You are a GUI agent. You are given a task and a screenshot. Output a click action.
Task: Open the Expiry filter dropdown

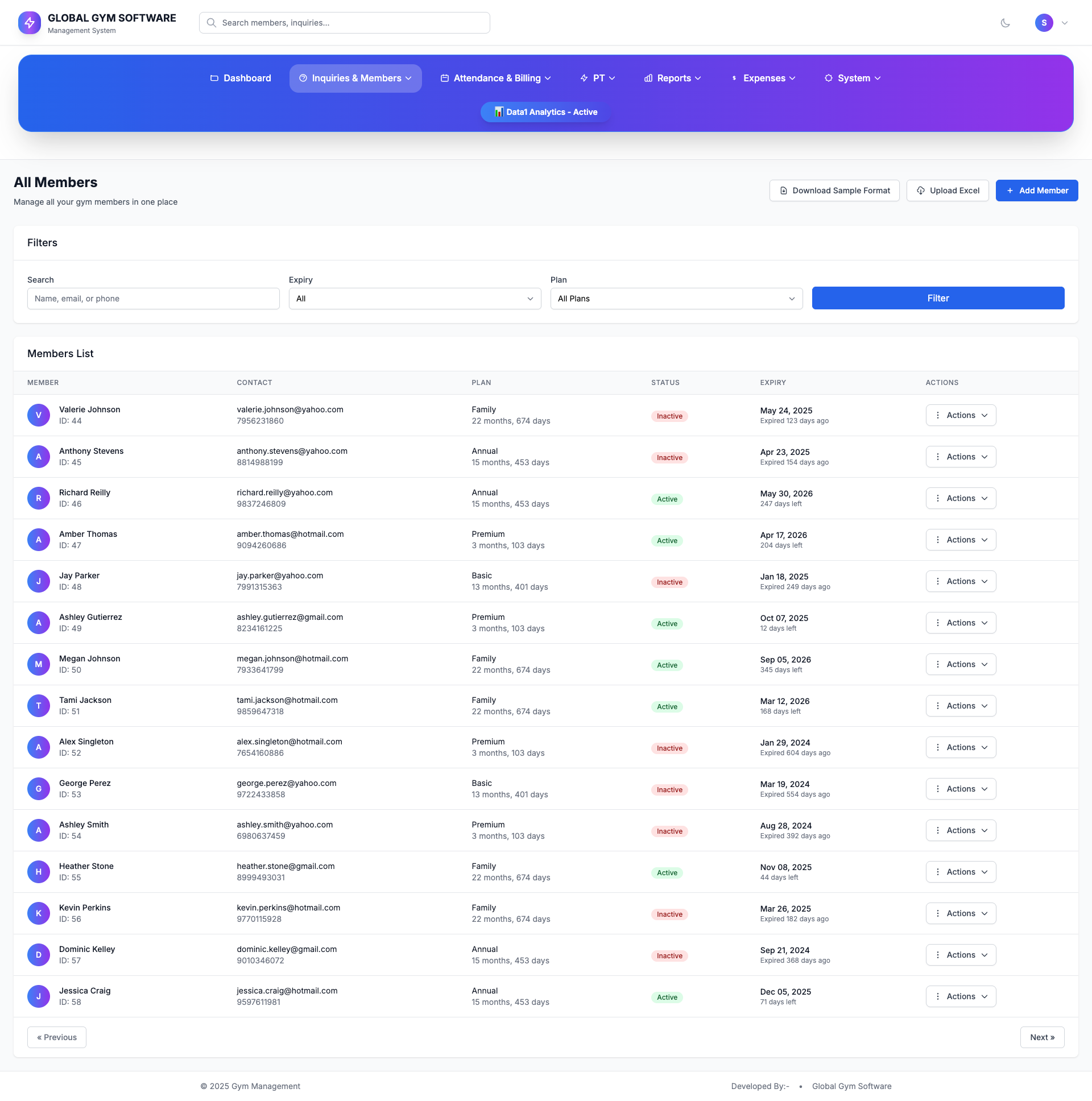point(415,299)
